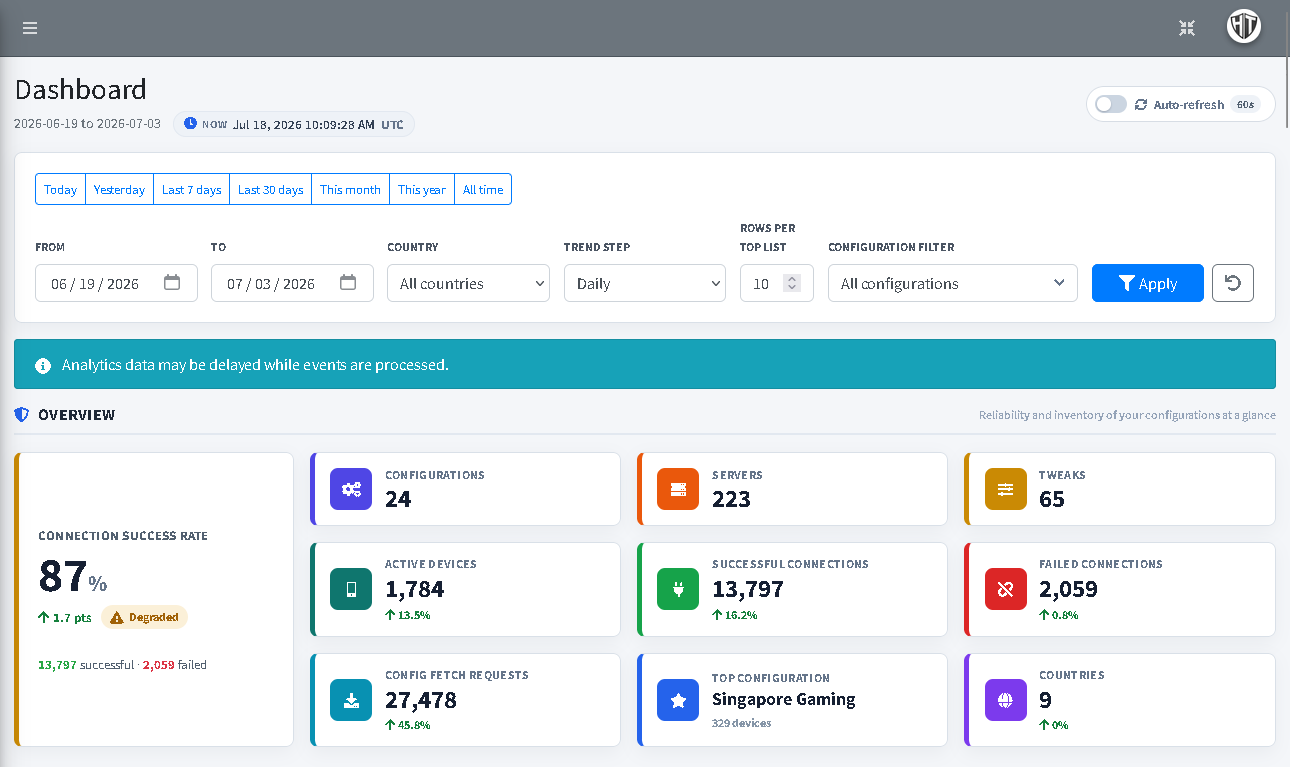Click the Configurations gears icon
1290x767 pixels.
point(351,489)
